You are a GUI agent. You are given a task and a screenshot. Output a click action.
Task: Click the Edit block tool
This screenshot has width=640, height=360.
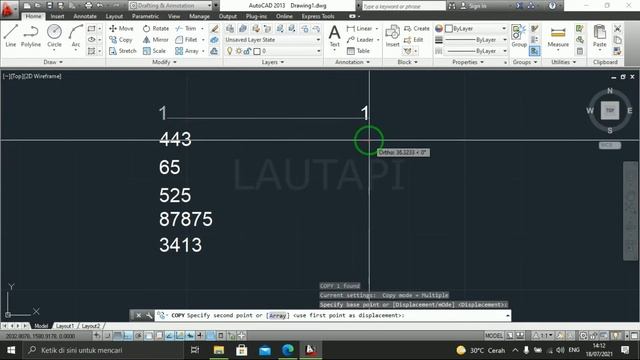(413, 40)
